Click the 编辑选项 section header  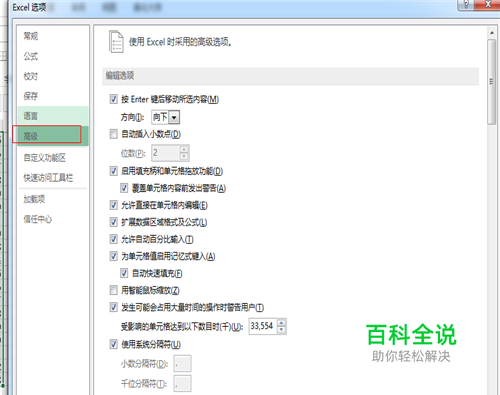pyautogui.click(x=290, y=76)
